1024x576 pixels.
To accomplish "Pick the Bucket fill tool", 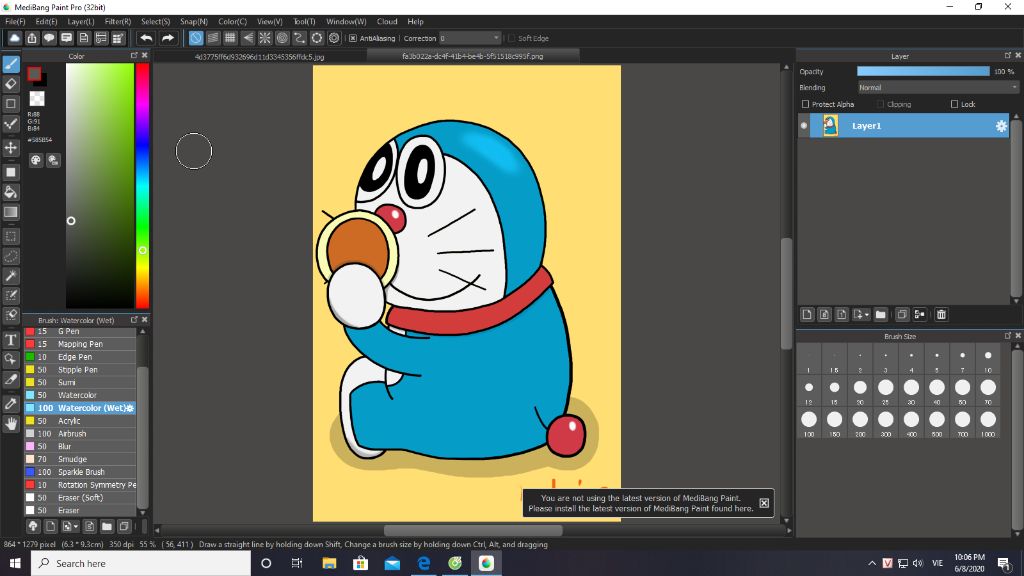I will coord(11,191).
